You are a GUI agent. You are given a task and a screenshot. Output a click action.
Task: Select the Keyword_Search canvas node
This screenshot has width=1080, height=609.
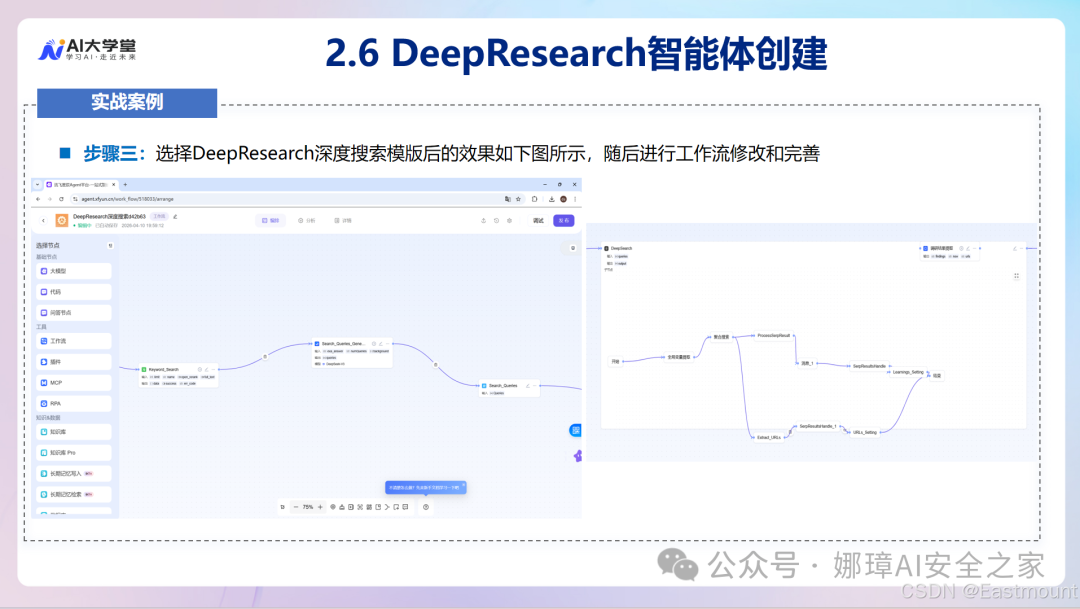179,376
